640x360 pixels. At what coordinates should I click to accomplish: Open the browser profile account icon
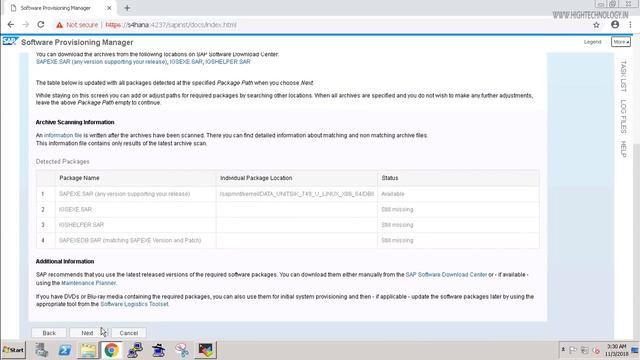[x=615, y=24]
